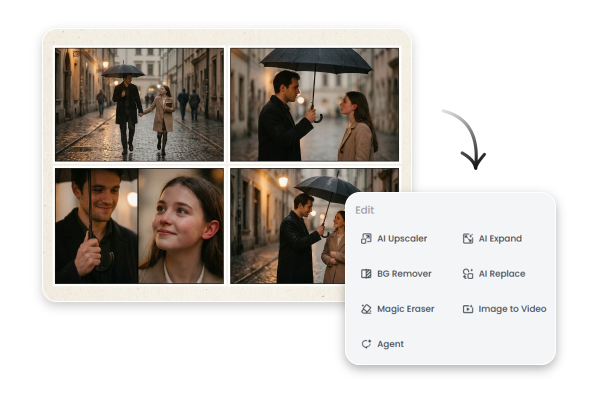Click the AI Upscaler icon

(366, 238)
